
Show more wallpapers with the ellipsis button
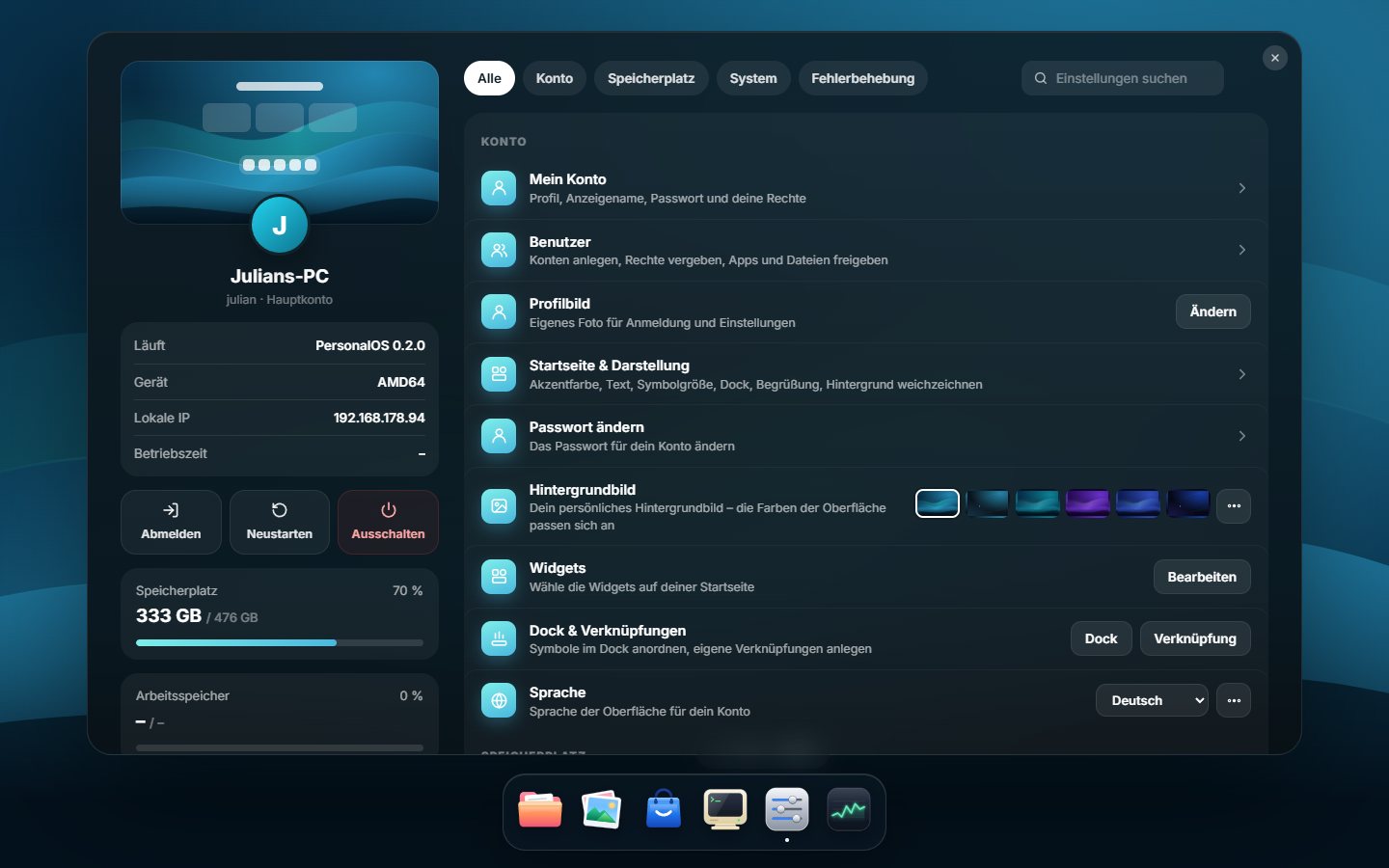[x=1234, y=505]
